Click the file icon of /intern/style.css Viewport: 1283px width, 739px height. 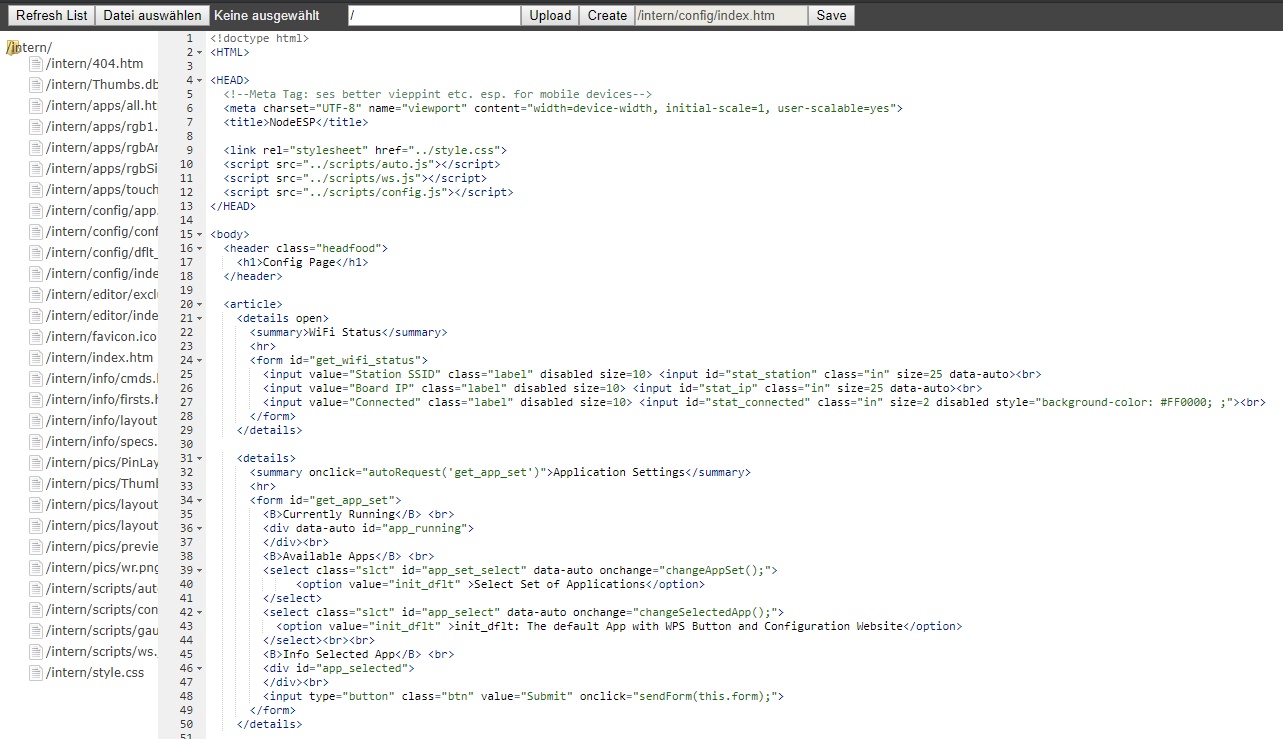click(36, 673)
